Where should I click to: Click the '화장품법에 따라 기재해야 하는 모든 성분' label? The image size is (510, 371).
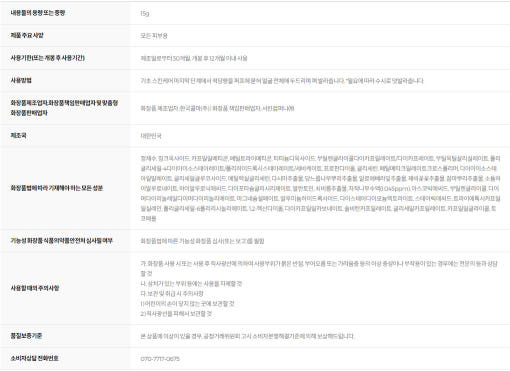tap(57, 188)
